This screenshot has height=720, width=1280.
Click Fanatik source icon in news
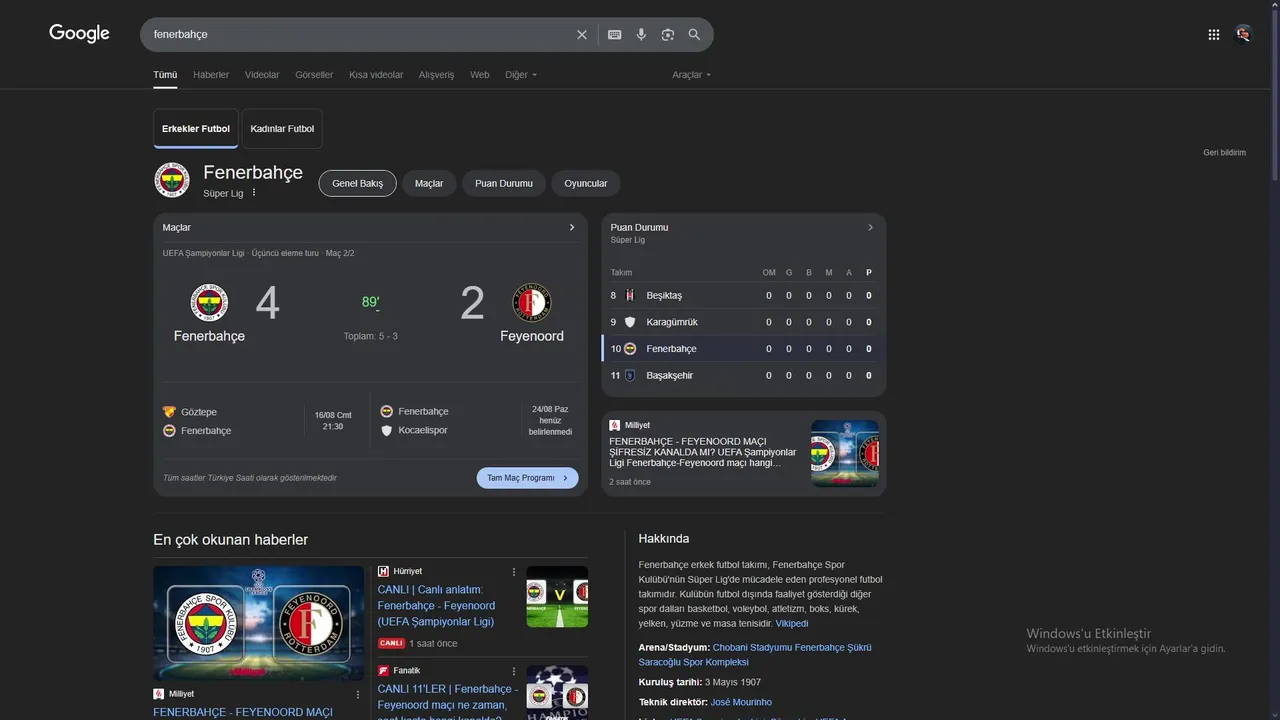click(383, 670)
